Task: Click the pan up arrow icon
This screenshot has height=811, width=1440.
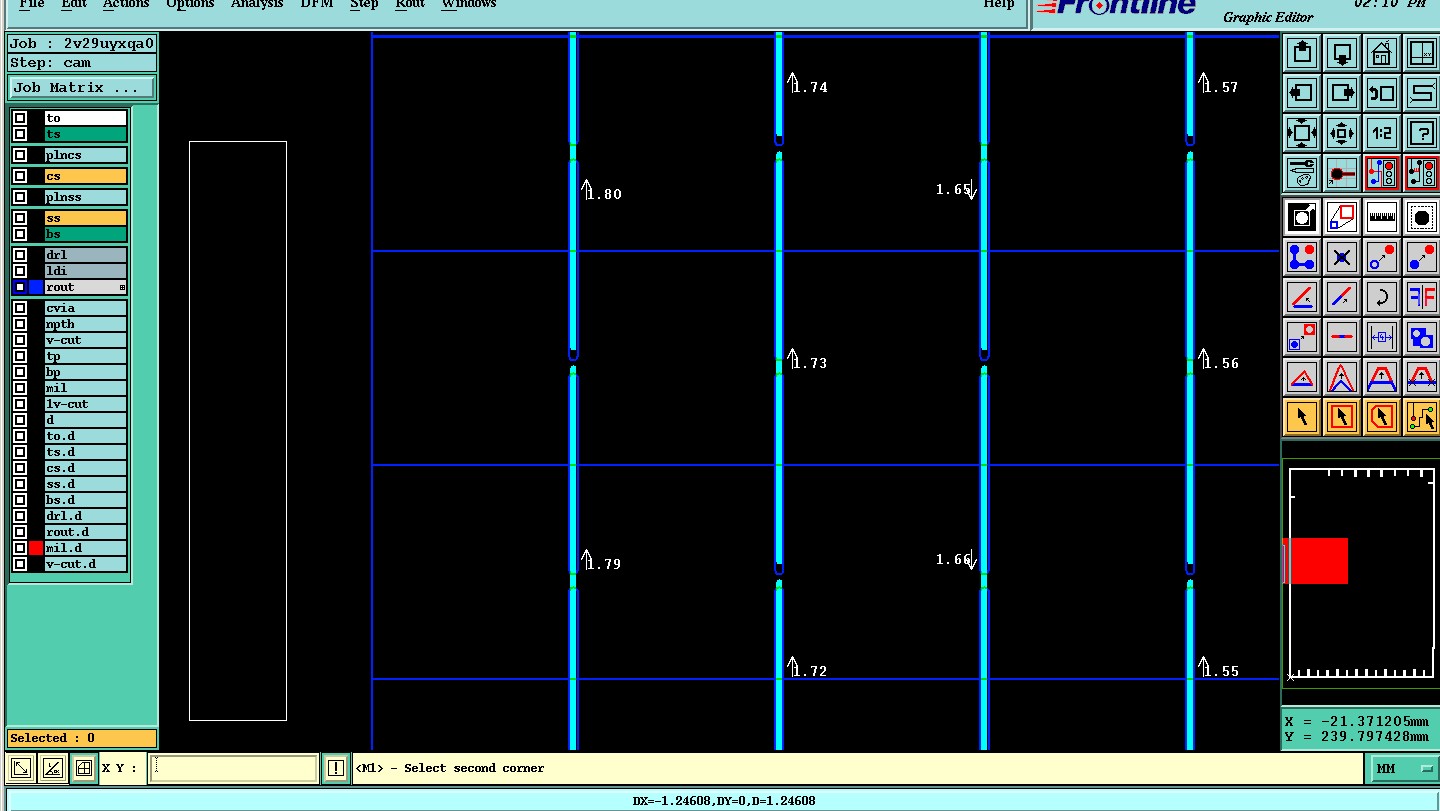Action: 1301,52
